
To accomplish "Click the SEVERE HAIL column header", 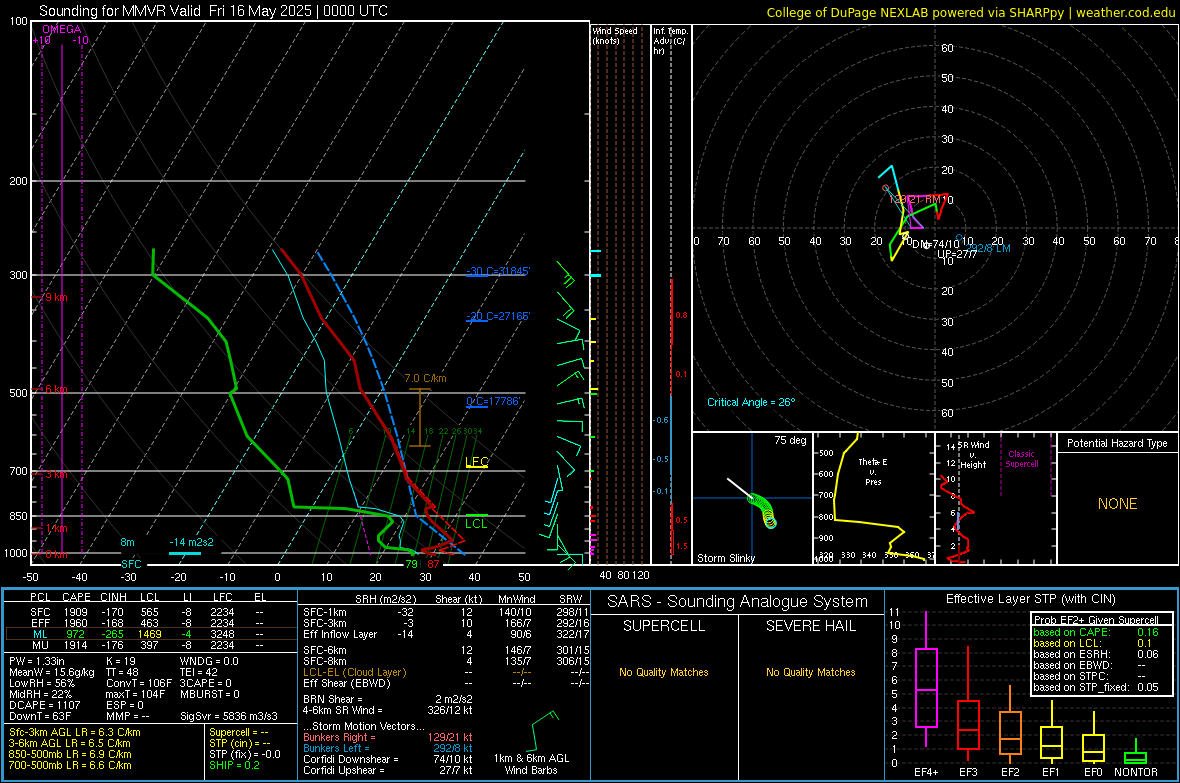I will click(810, 626).
